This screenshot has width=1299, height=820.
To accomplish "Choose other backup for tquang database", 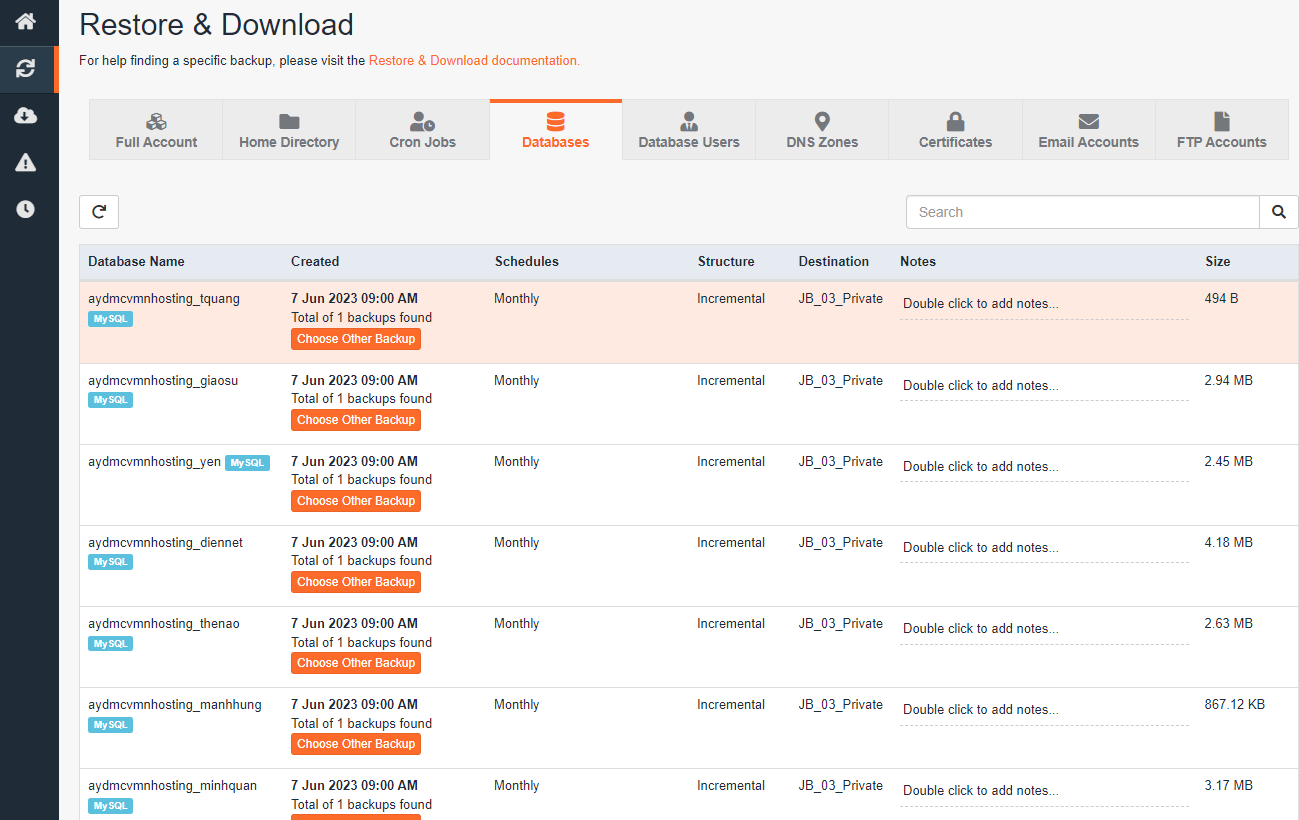I will coord(356,339).
